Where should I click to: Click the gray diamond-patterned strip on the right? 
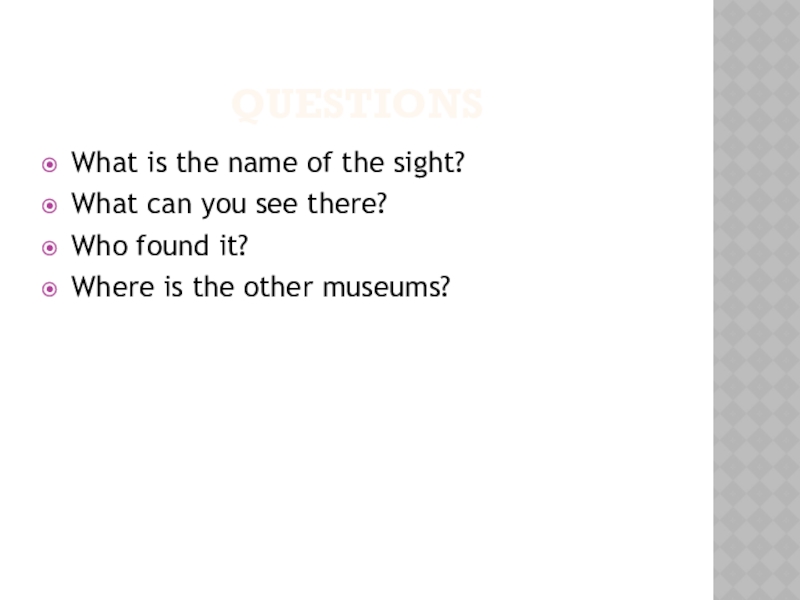pos(756,300)
